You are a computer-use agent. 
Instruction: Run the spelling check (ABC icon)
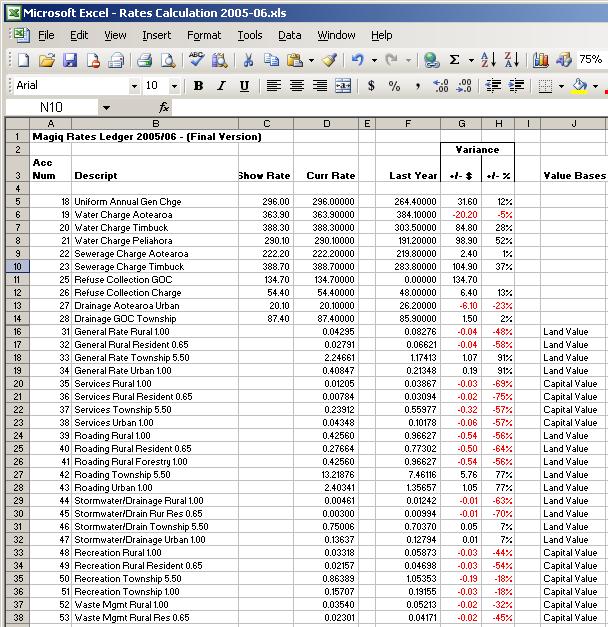click(x=196, y=61)
